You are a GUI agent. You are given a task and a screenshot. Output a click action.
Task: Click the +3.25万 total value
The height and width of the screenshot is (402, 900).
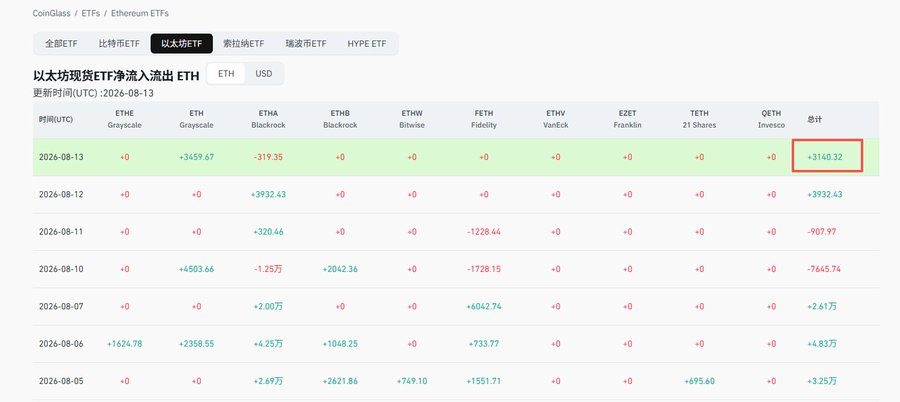coord(821,381)
